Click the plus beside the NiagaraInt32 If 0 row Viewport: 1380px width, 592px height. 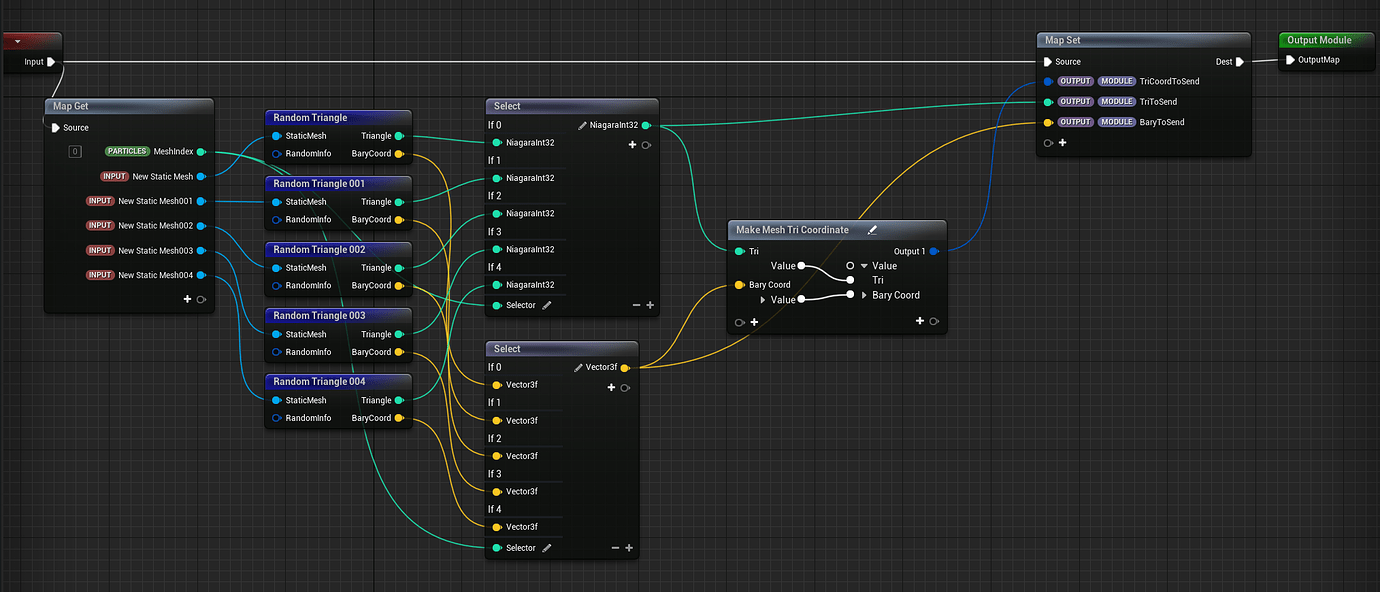point(632,145)
